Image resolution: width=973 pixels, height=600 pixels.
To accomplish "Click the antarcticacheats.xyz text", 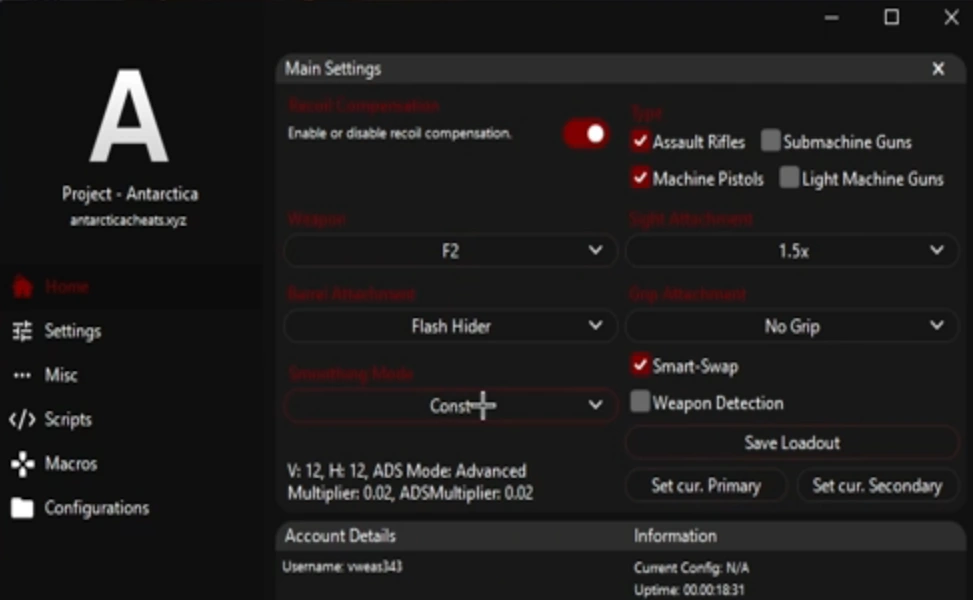I will [x=128, y=220].
